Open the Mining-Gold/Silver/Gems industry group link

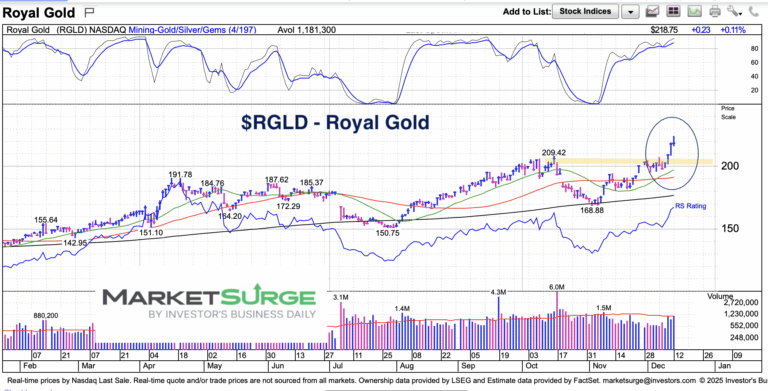(191, 30)
